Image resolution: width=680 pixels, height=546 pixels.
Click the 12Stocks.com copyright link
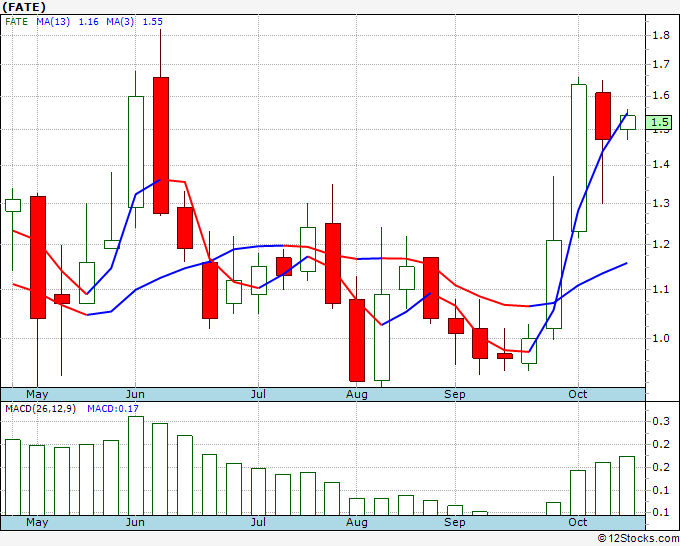pyautogui.click(x=638, y=538)
